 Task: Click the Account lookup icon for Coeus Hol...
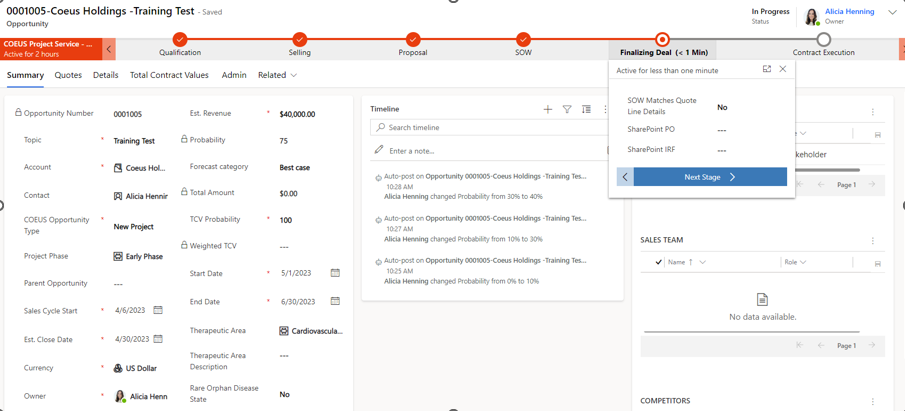(x=118, y=168)
